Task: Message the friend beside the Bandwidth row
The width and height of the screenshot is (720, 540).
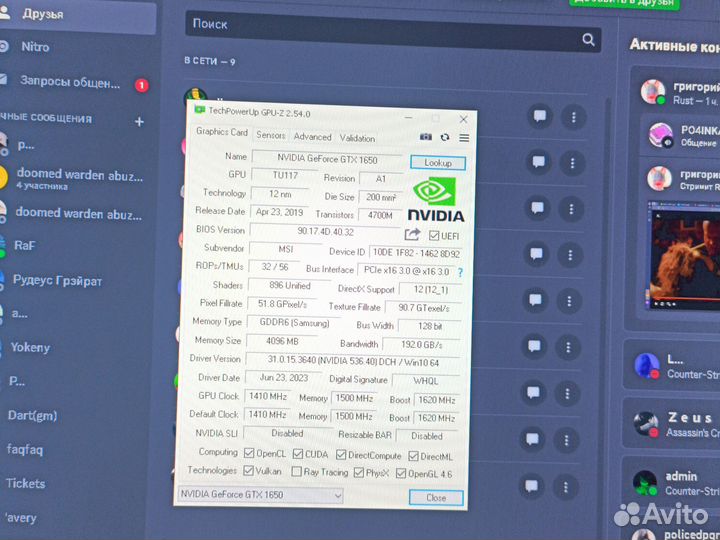Action: coord(534,346)
